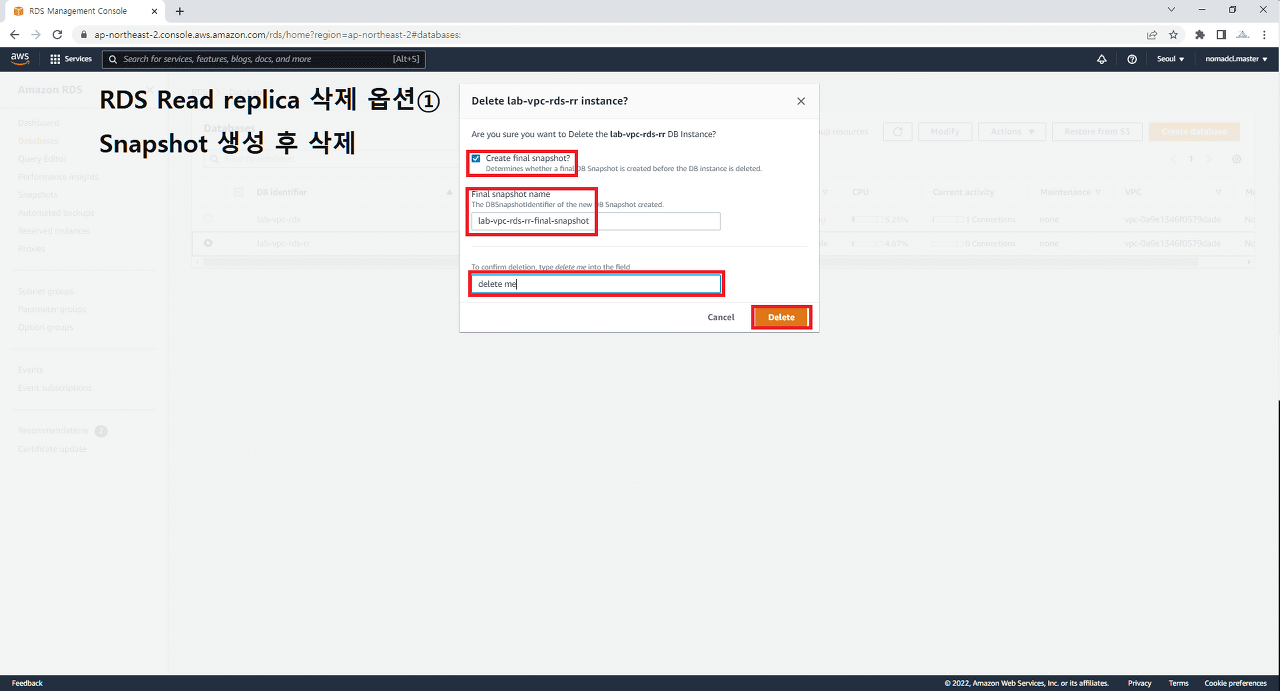Screen dimensions: 1280x691
Task: Close the Delete instance dialog with X
Action: point(800,101)
